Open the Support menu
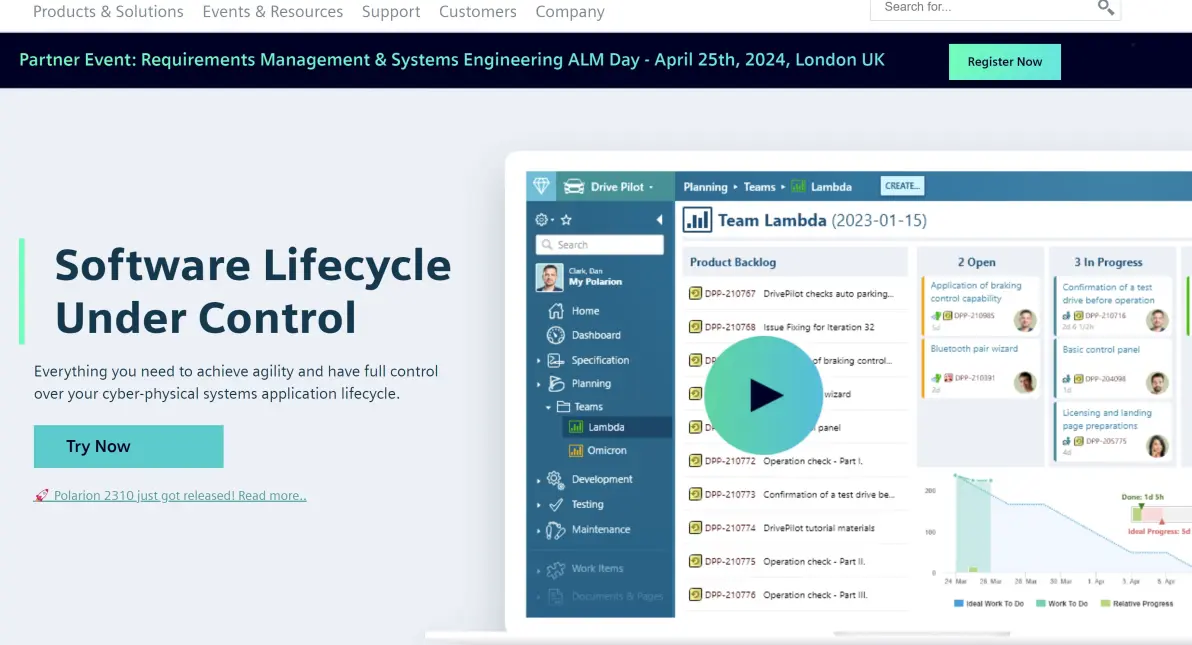1192x645 pixels. (x=391, y=11)
